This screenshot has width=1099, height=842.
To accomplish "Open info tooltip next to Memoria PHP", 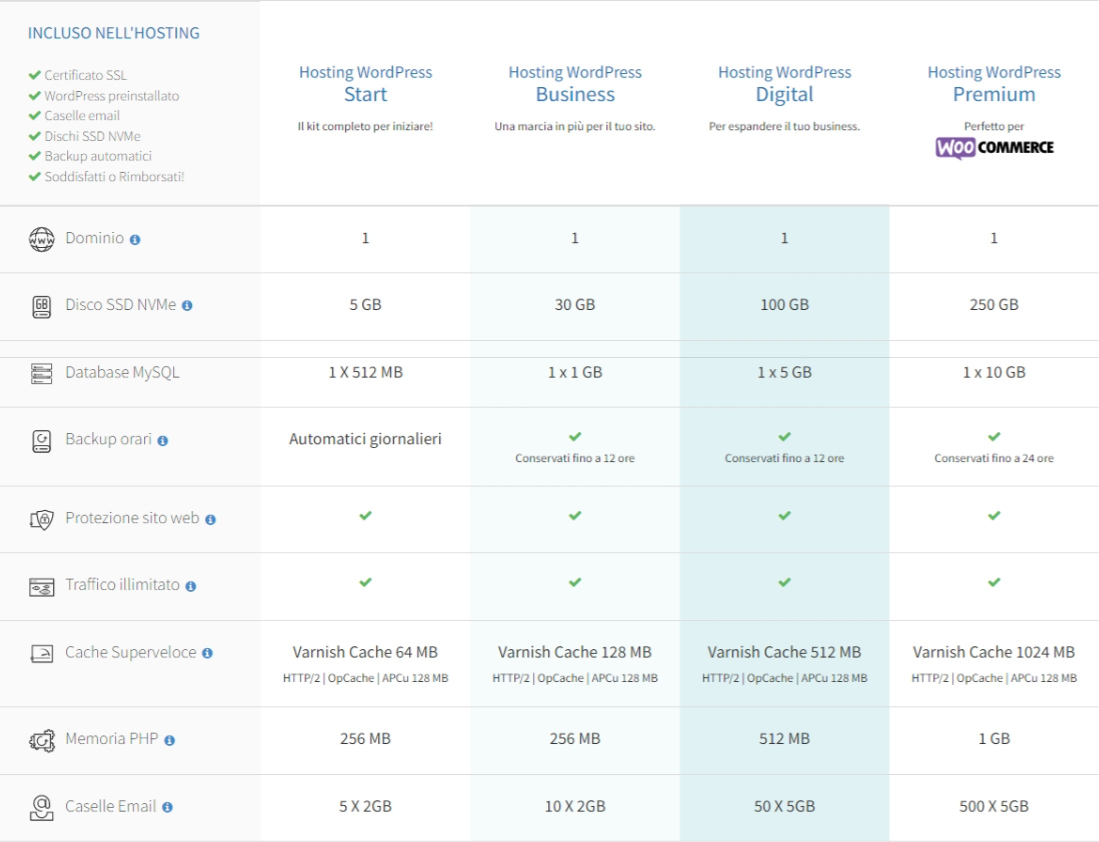I will (x=170, y=740).
